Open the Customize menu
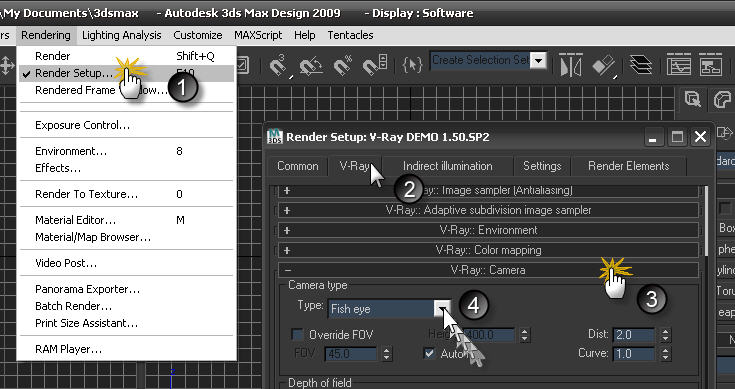The width and height of the screenshot is (735, 389). pyautogui.click(x=197, y=35)
